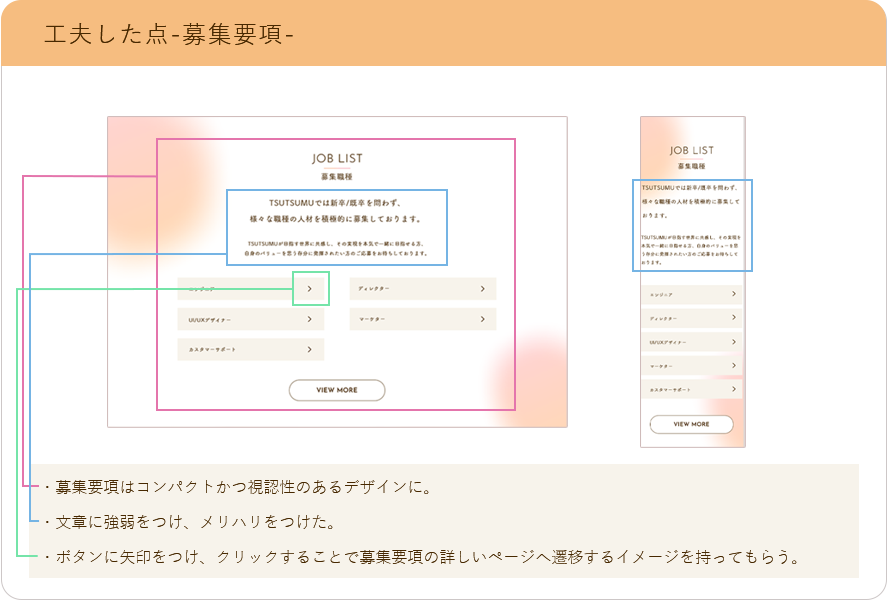887x600 pixels.
Task: Open the desktop ディレクター job label
Action: pos(374,289)
